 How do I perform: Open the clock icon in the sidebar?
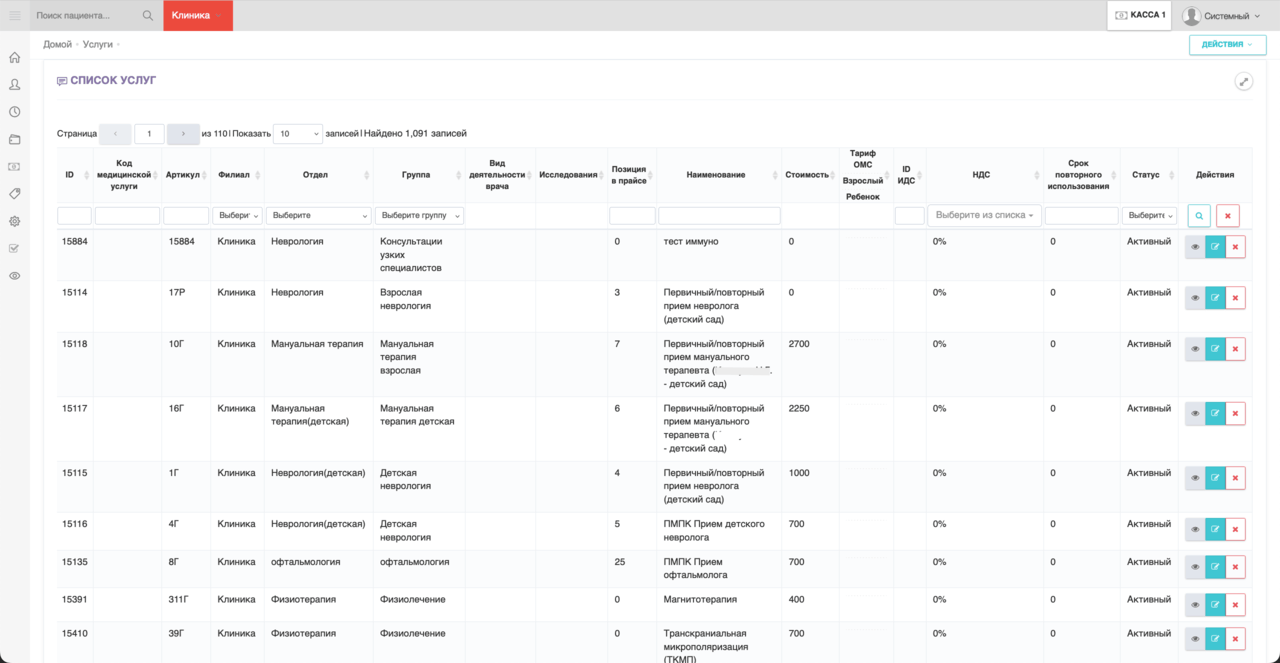point(14,112)
